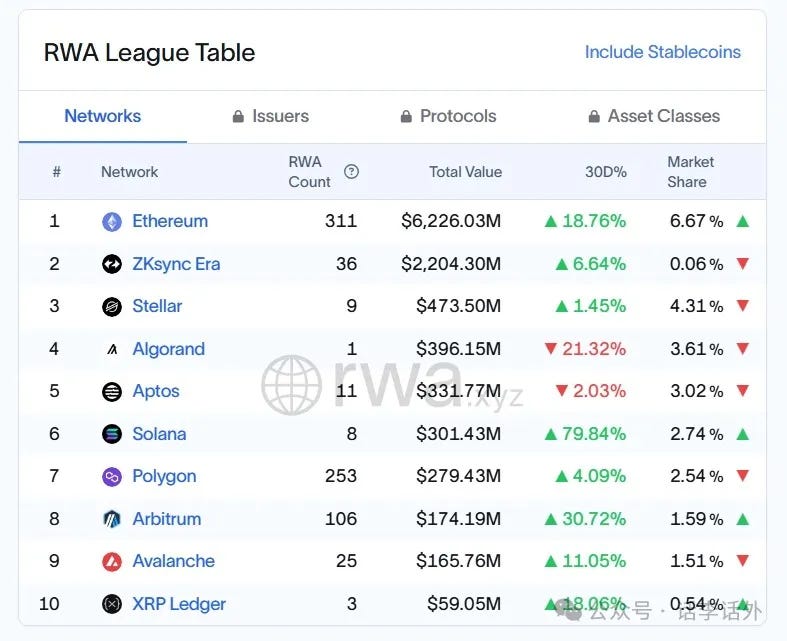
Task: Open the Stellar network link
Action: [x=157, y=306]
